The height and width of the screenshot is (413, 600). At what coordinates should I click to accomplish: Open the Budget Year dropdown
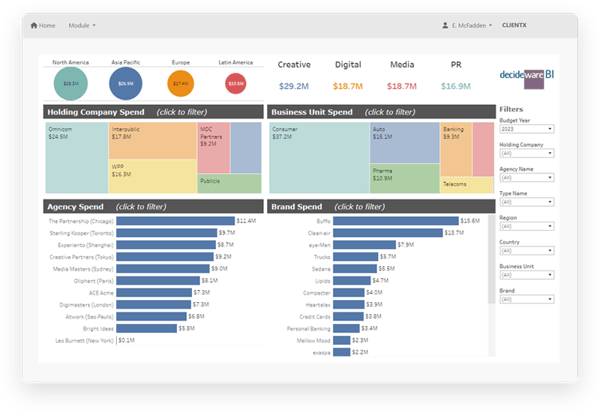click(527, 129)
